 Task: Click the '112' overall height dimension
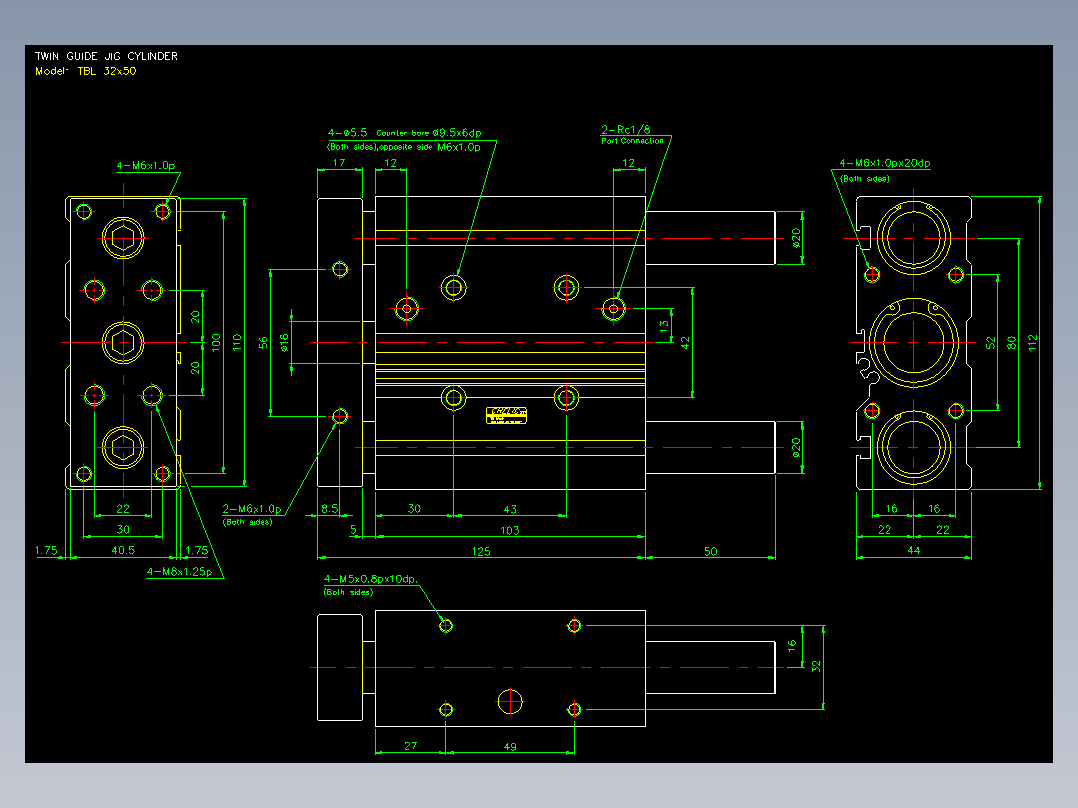coord(1033,342)
